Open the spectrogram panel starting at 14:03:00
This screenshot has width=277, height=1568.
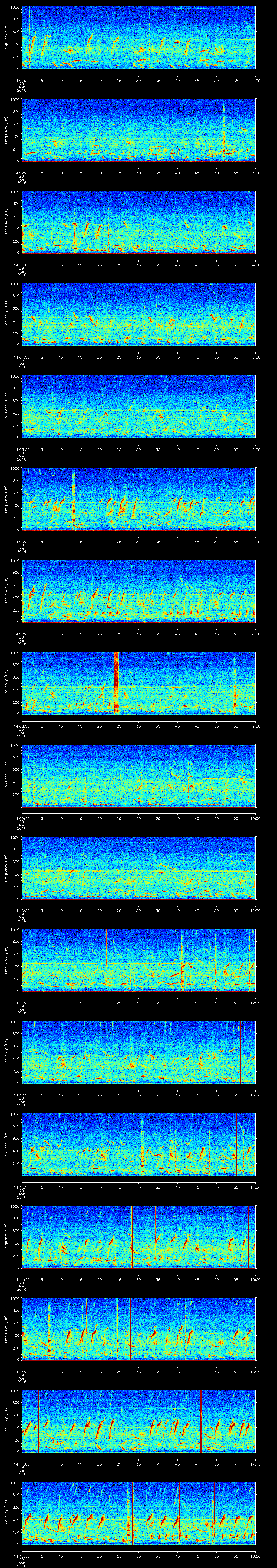click(138, 222)
